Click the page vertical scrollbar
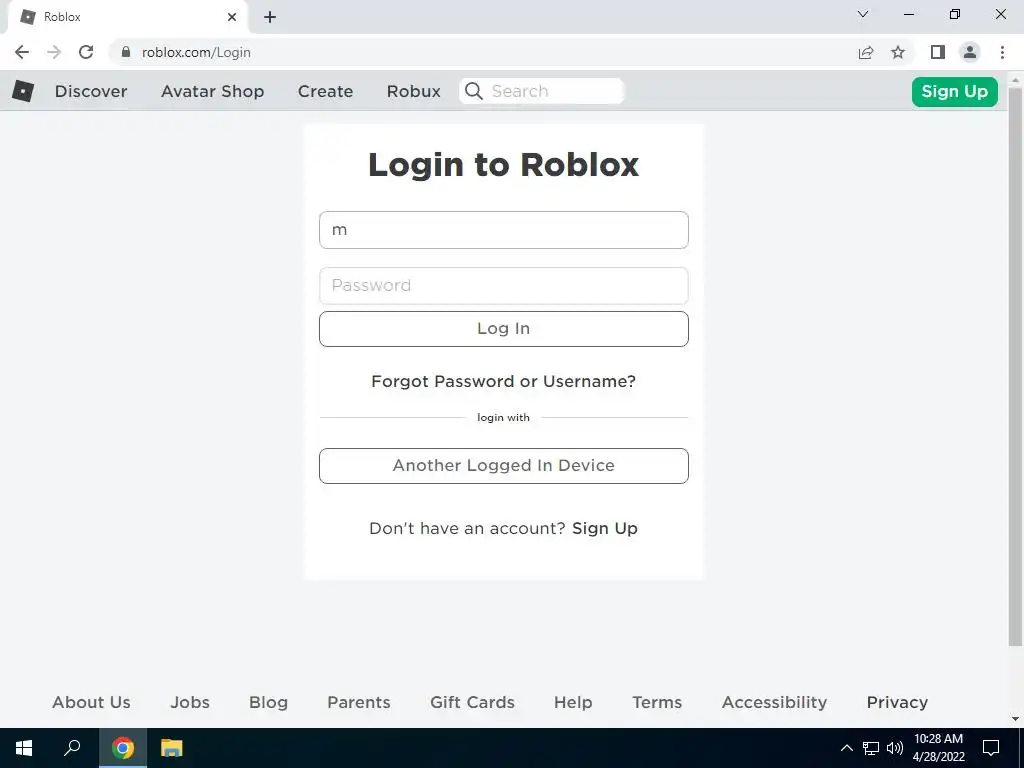The height and width of the screenshot is (768, 1024). click(1015, 366)
